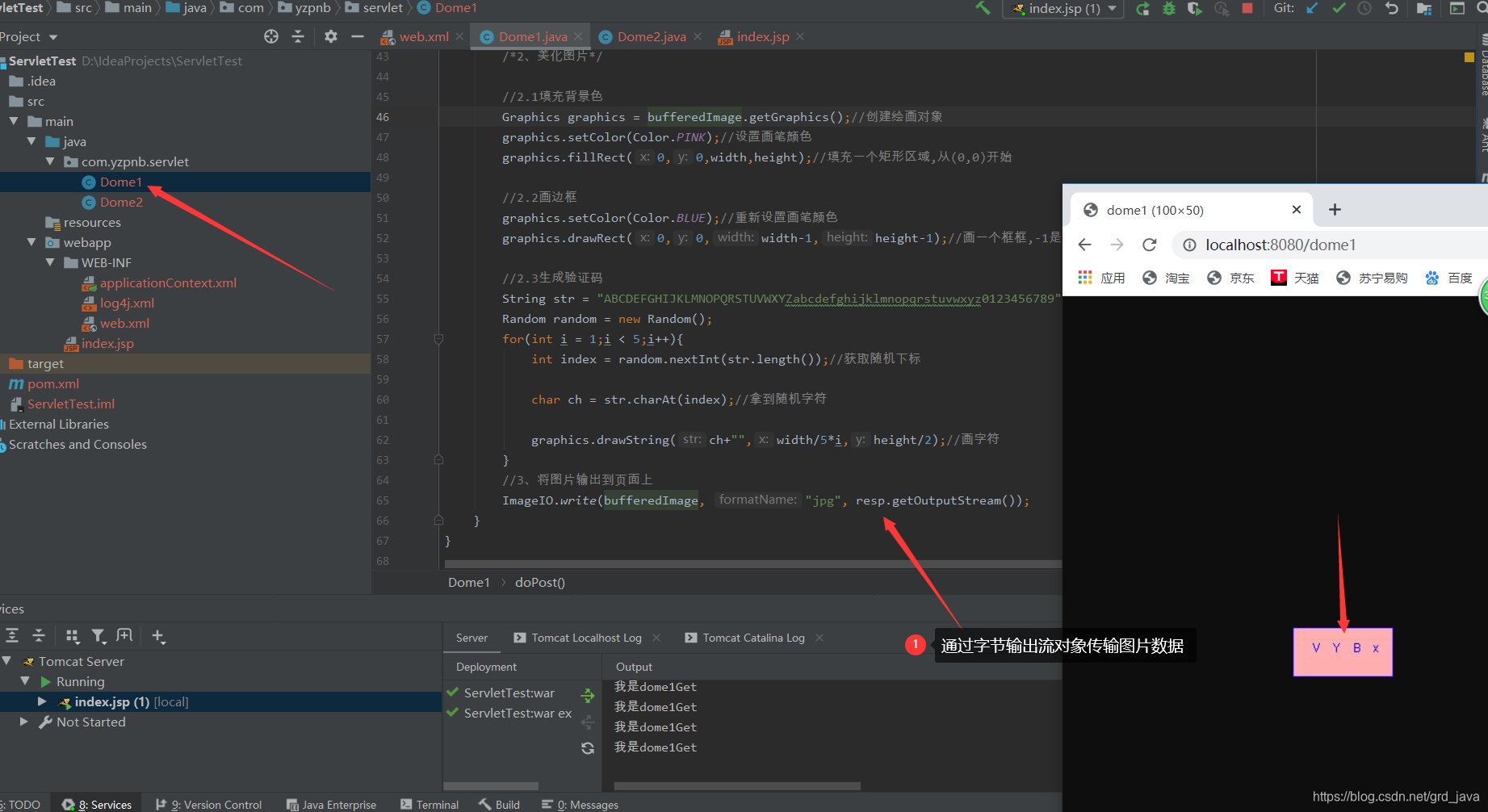
Task: Click the build project hammer icon
Action: [x=983, y=8]
